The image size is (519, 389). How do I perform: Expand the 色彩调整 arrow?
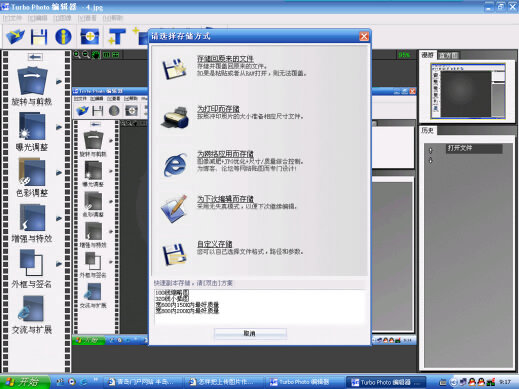(x=59, y=173)
